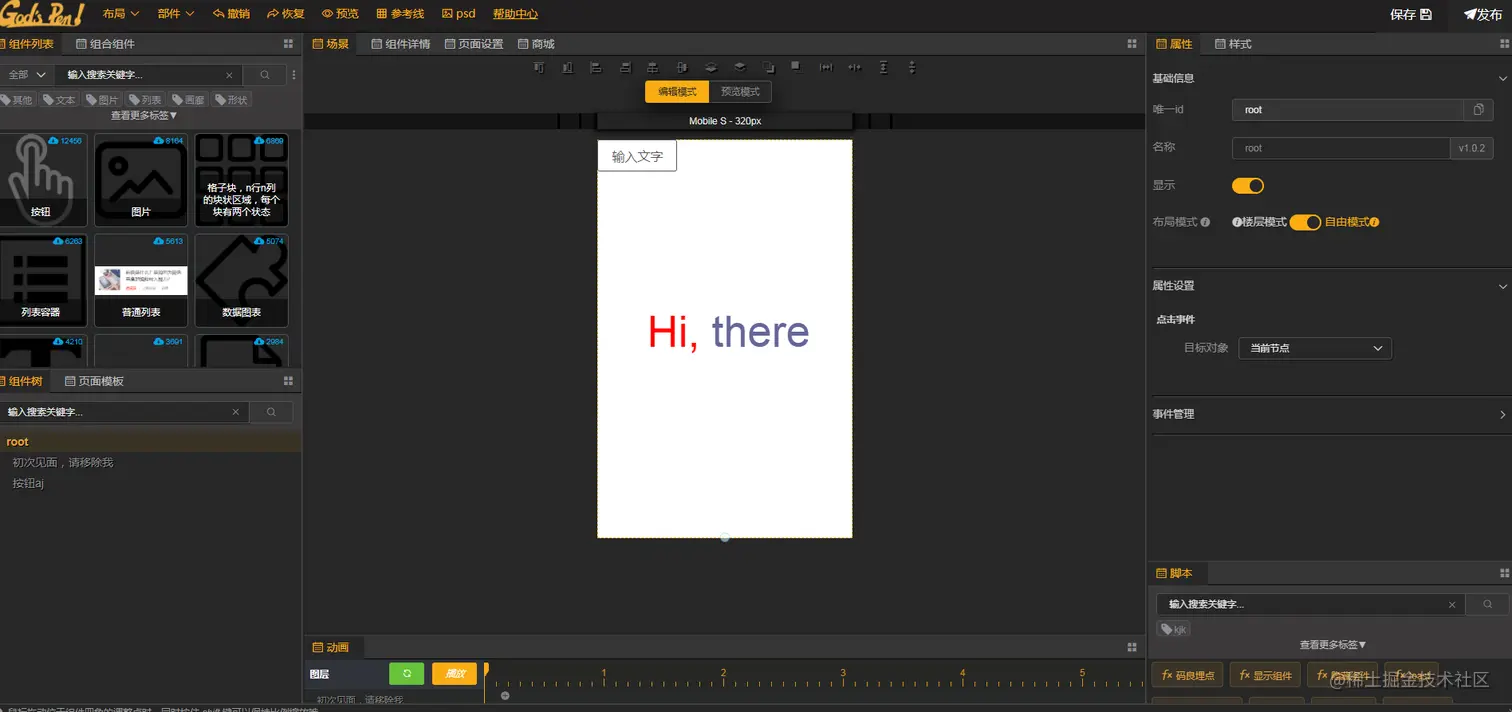The width and height of the screenshot is (1512, 712).
Task: Click the horizontal center spacing icon
Action: 855,68
